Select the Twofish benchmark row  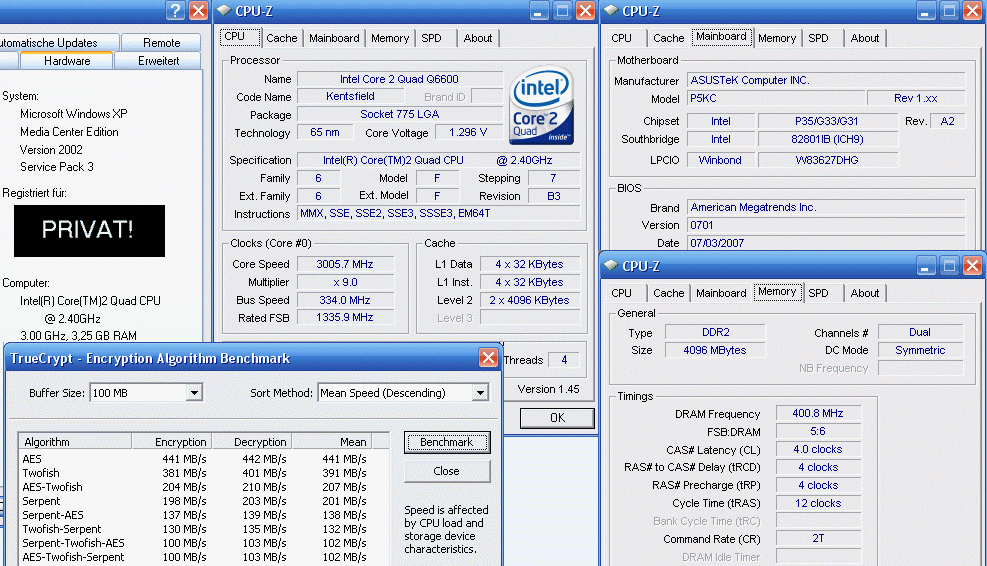(x=195, y=473)
